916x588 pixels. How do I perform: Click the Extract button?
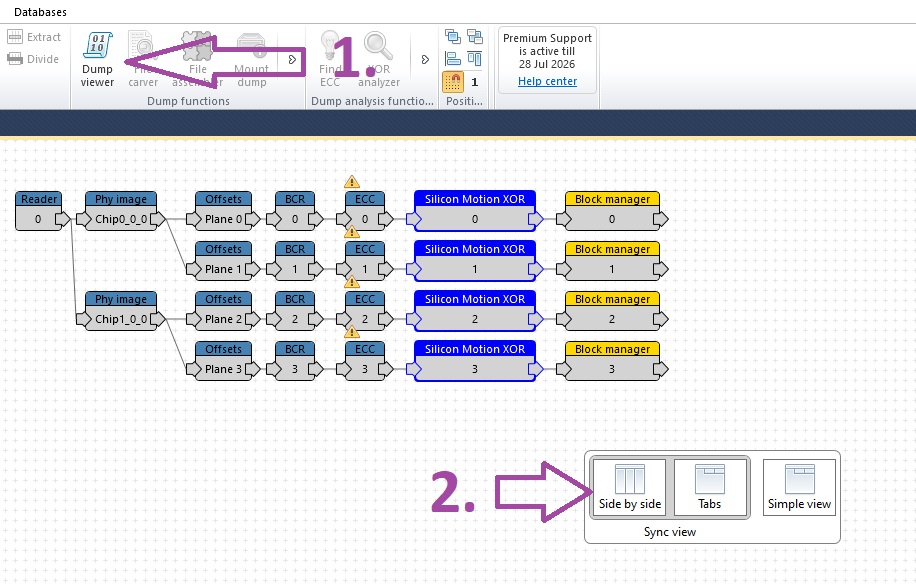(34, 37)
